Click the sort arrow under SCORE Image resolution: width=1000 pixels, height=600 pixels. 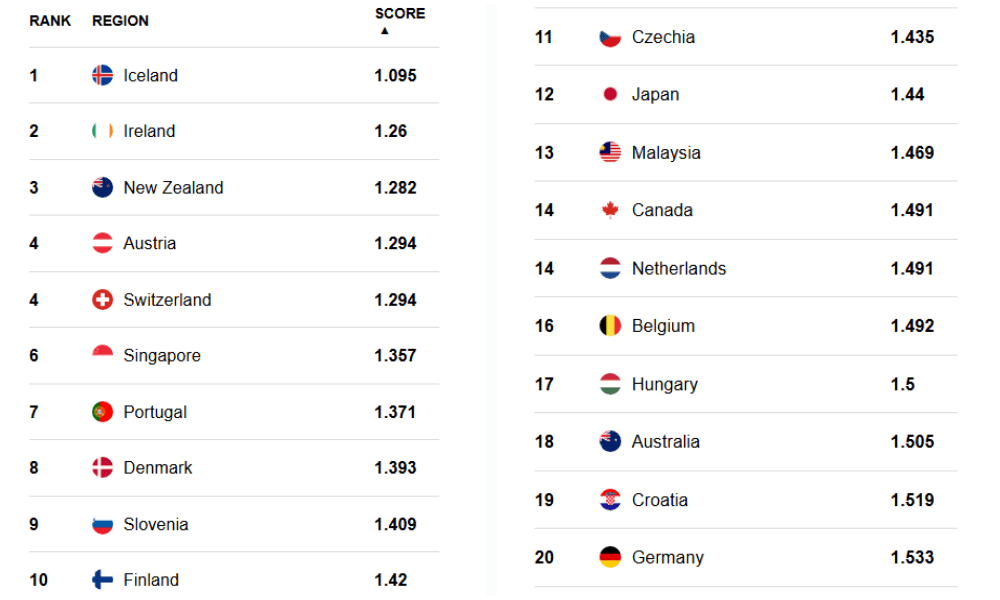click(384, 31)
